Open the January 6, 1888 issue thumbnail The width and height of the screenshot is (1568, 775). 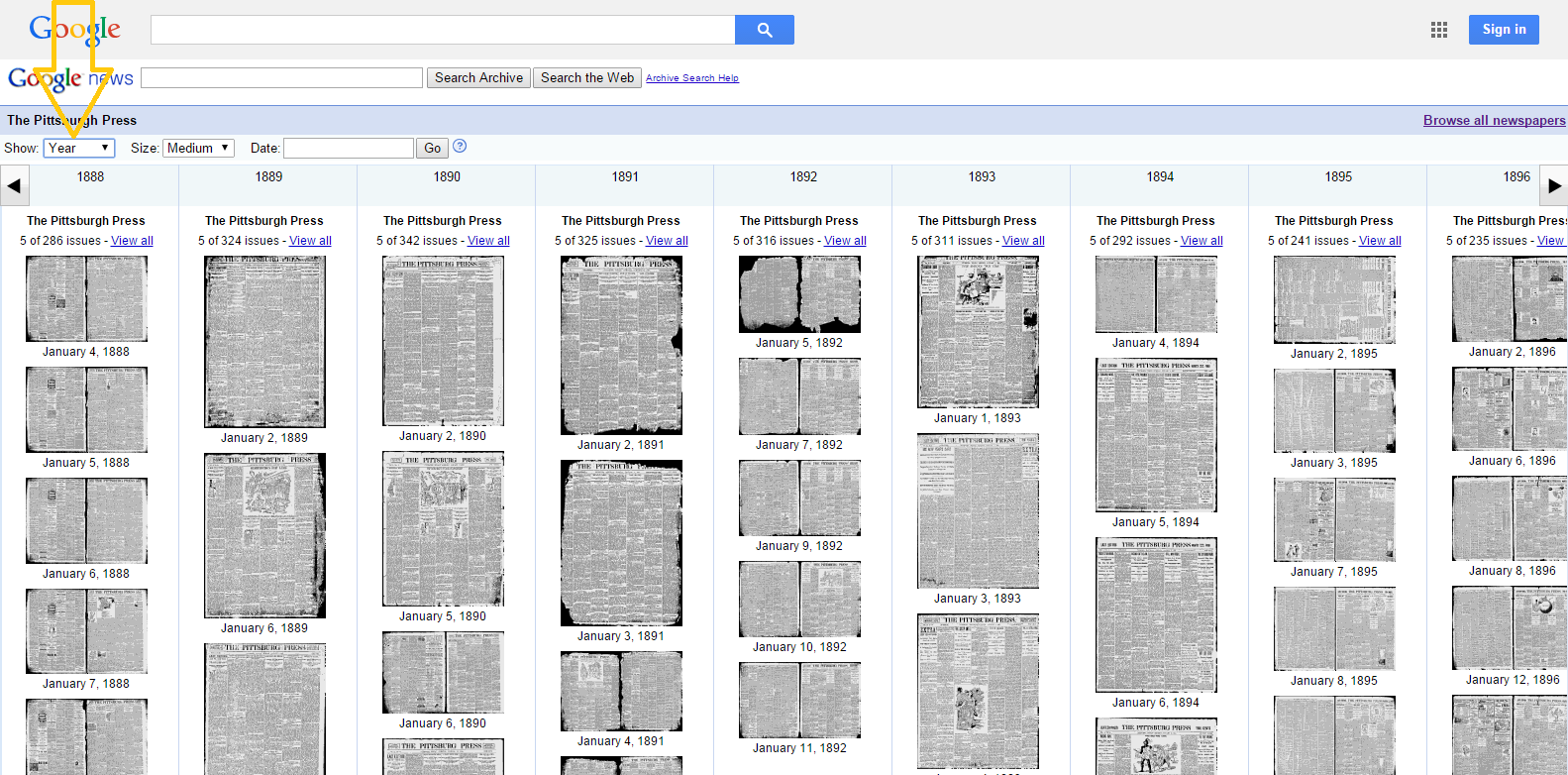tap(86, 520)
